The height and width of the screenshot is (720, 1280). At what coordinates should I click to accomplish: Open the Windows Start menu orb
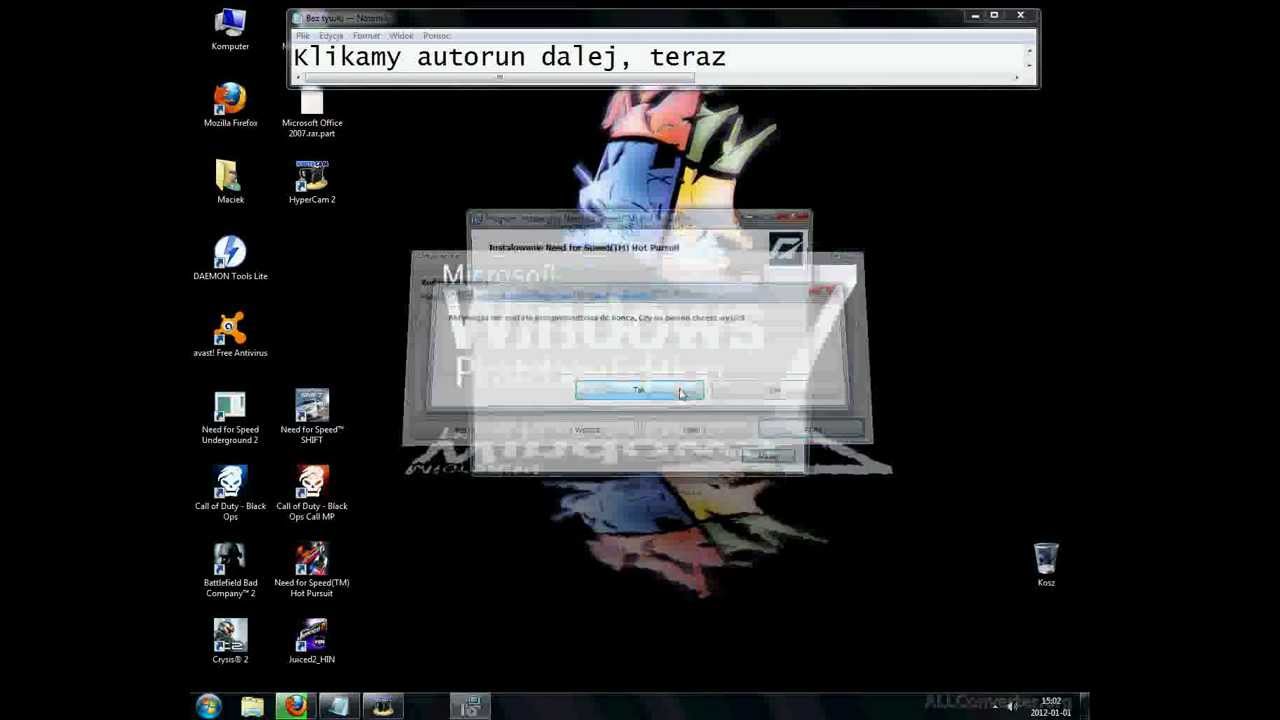[x=208, y=706]
